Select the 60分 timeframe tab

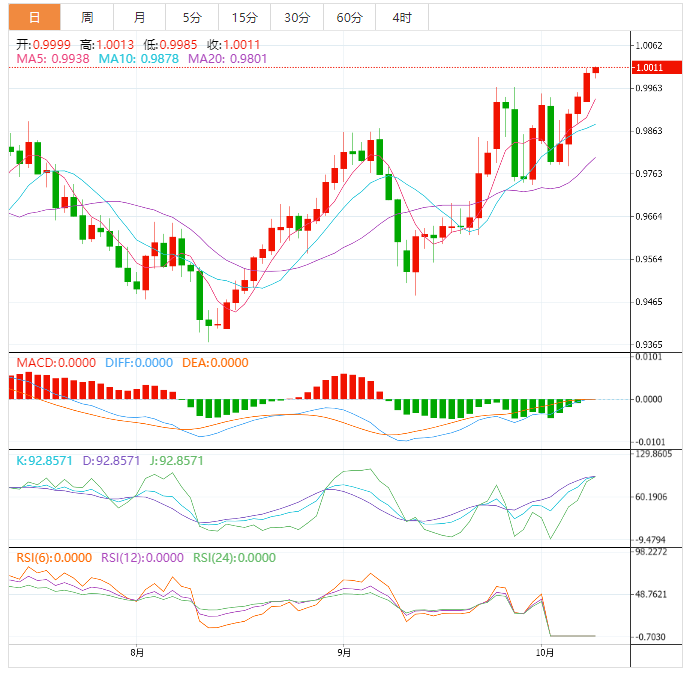pos(349,17)
